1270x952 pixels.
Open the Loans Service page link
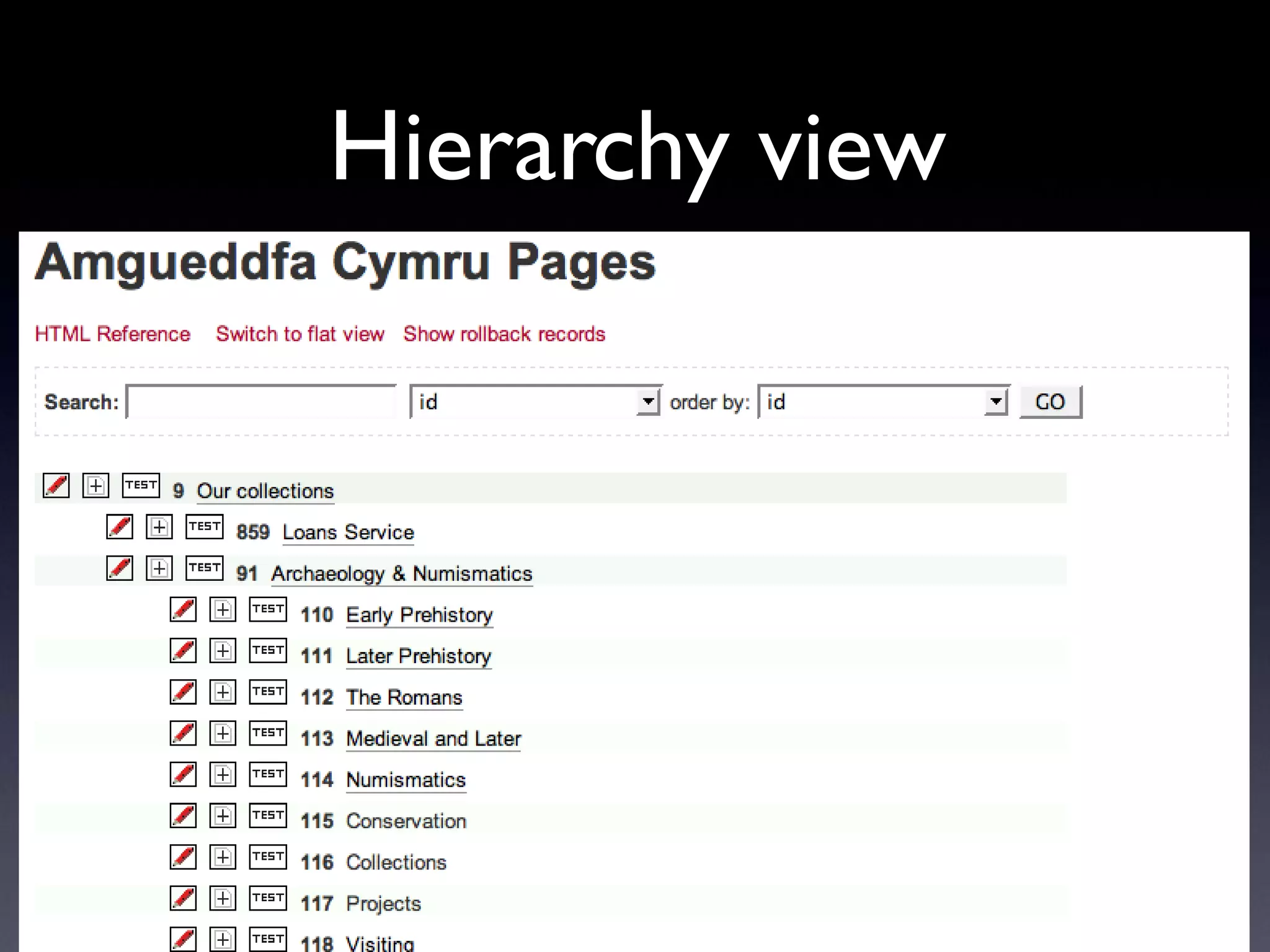(349, 532)
